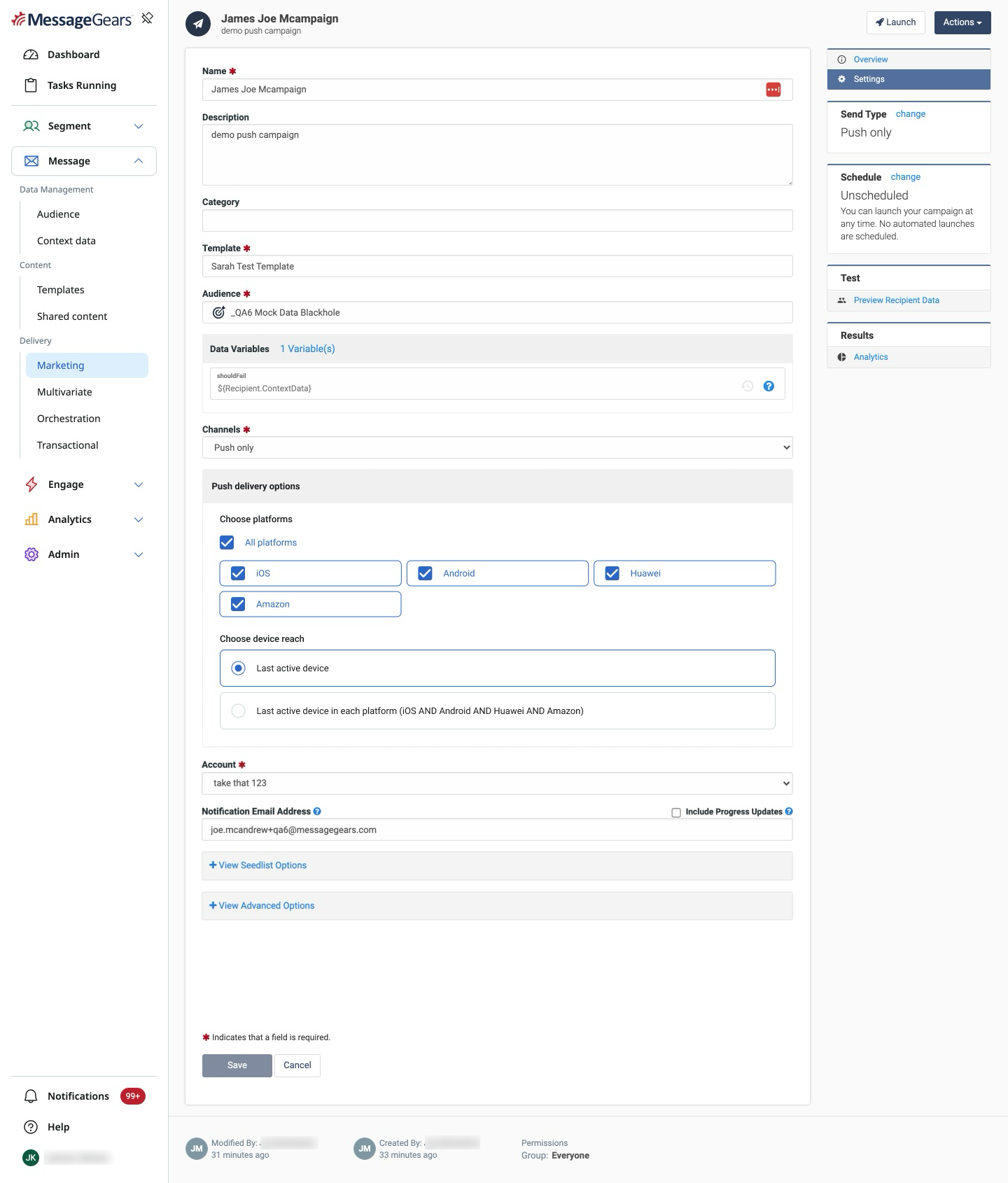Click the Tasks Running clipboard icon
The width and height of the screenshot is (1008, 1183).
31,85
